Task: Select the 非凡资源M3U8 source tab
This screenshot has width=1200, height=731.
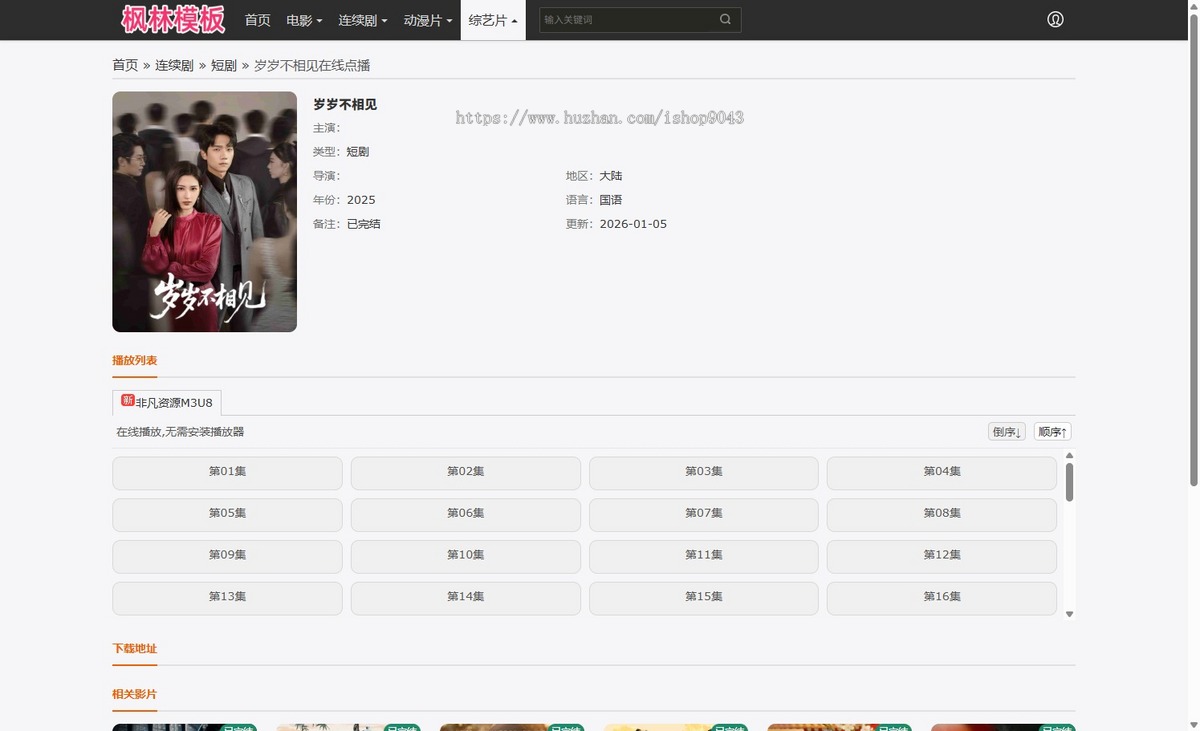Action: (167, 403)
